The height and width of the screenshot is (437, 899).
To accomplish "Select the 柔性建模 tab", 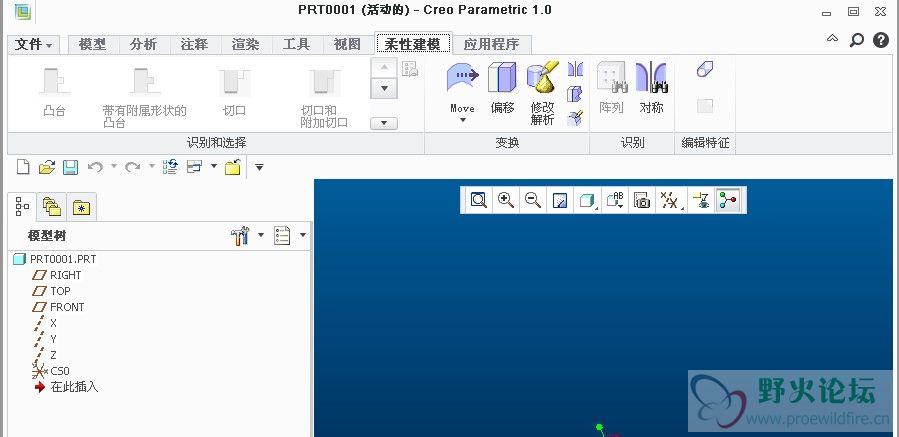I will pyautogui.click(x=413, y=44).
